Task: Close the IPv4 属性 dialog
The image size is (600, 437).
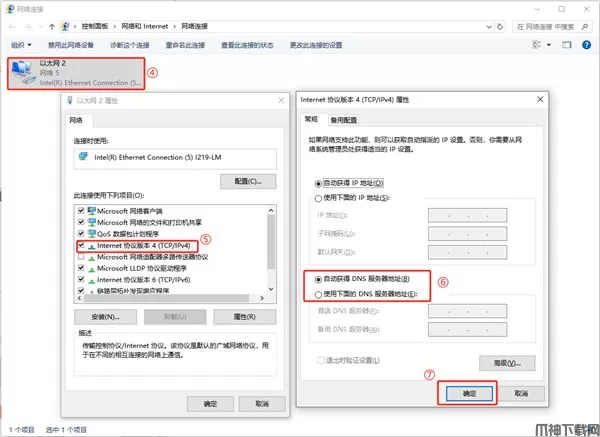Action: (540, 99)
